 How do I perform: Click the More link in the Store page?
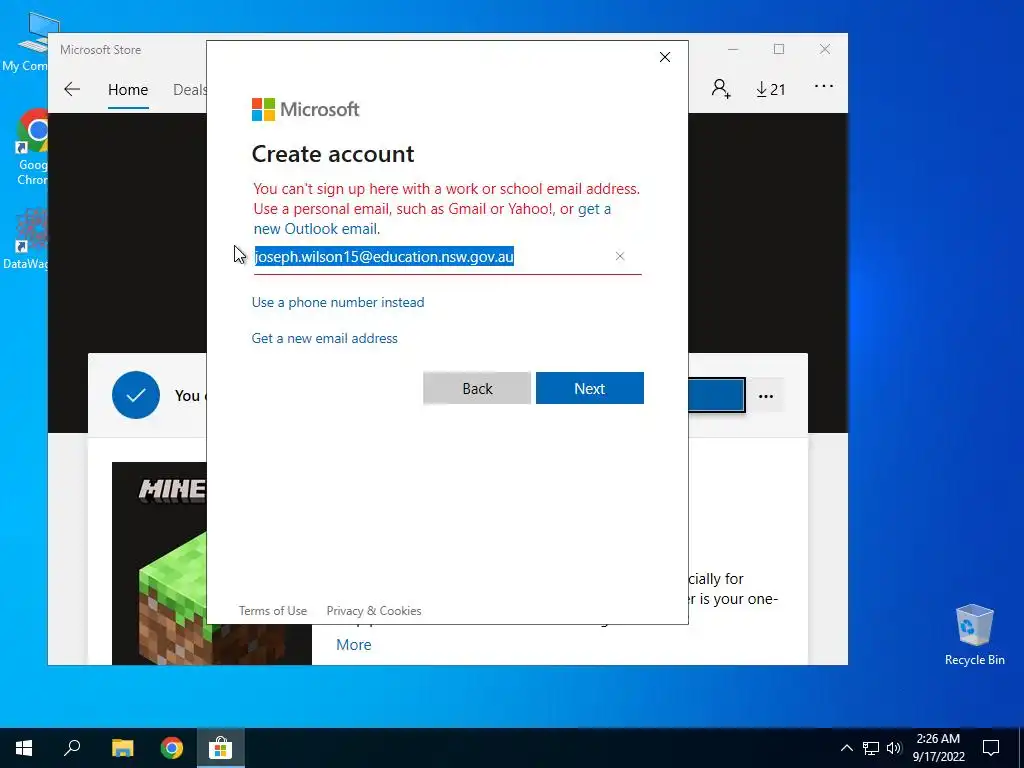coord(353,645)
